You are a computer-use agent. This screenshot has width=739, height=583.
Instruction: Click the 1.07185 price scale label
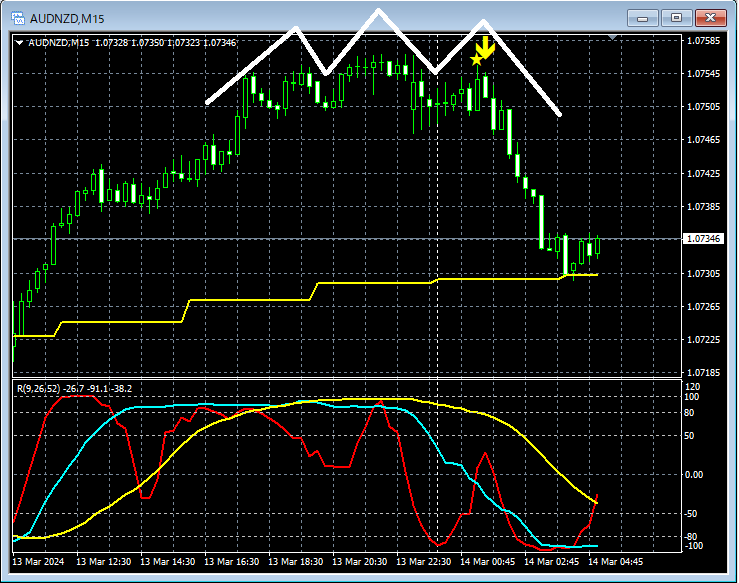[x=704, y=373]
